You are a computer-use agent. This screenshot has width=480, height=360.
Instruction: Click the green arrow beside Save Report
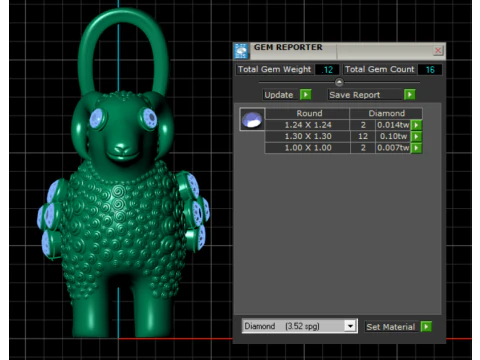[410, 95]
